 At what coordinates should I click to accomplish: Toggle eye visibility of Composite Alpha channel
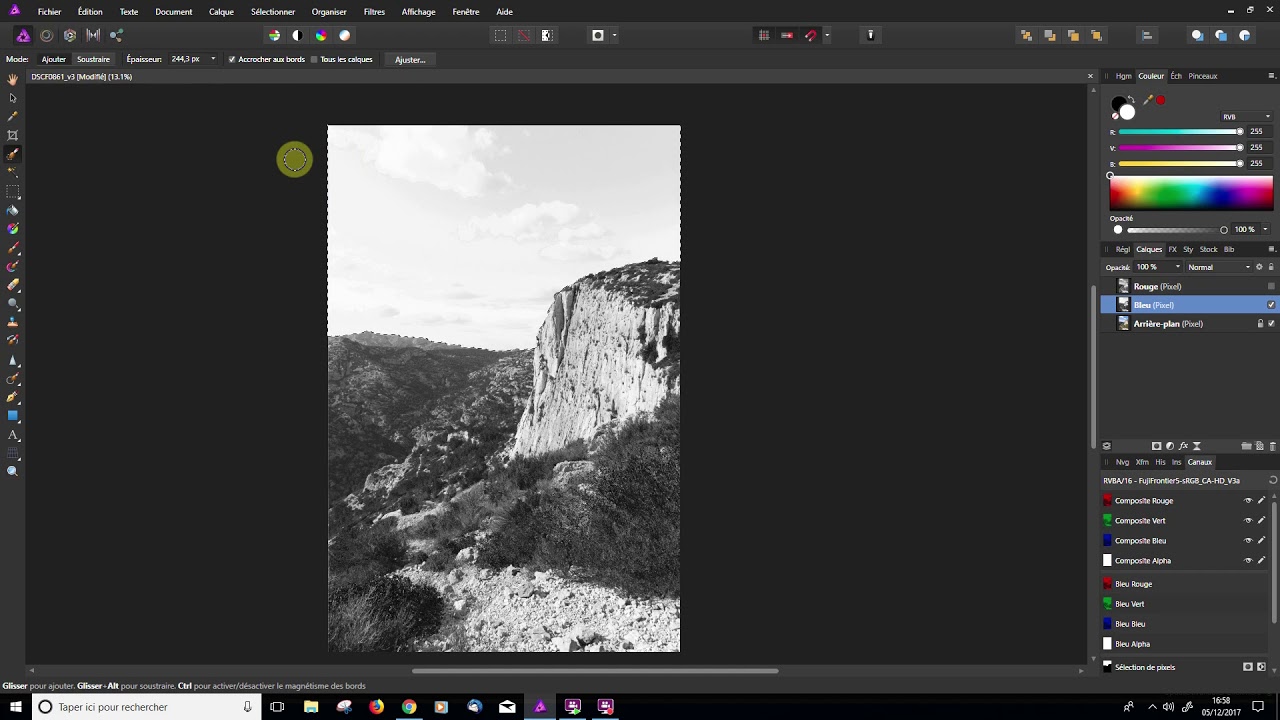point(1248,561)
